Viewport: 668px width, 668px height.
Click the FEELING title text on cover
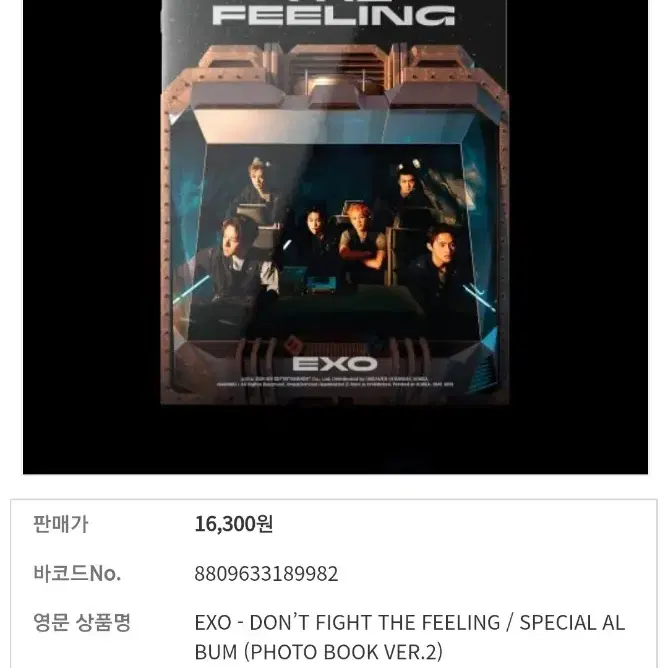coord(334,15)
